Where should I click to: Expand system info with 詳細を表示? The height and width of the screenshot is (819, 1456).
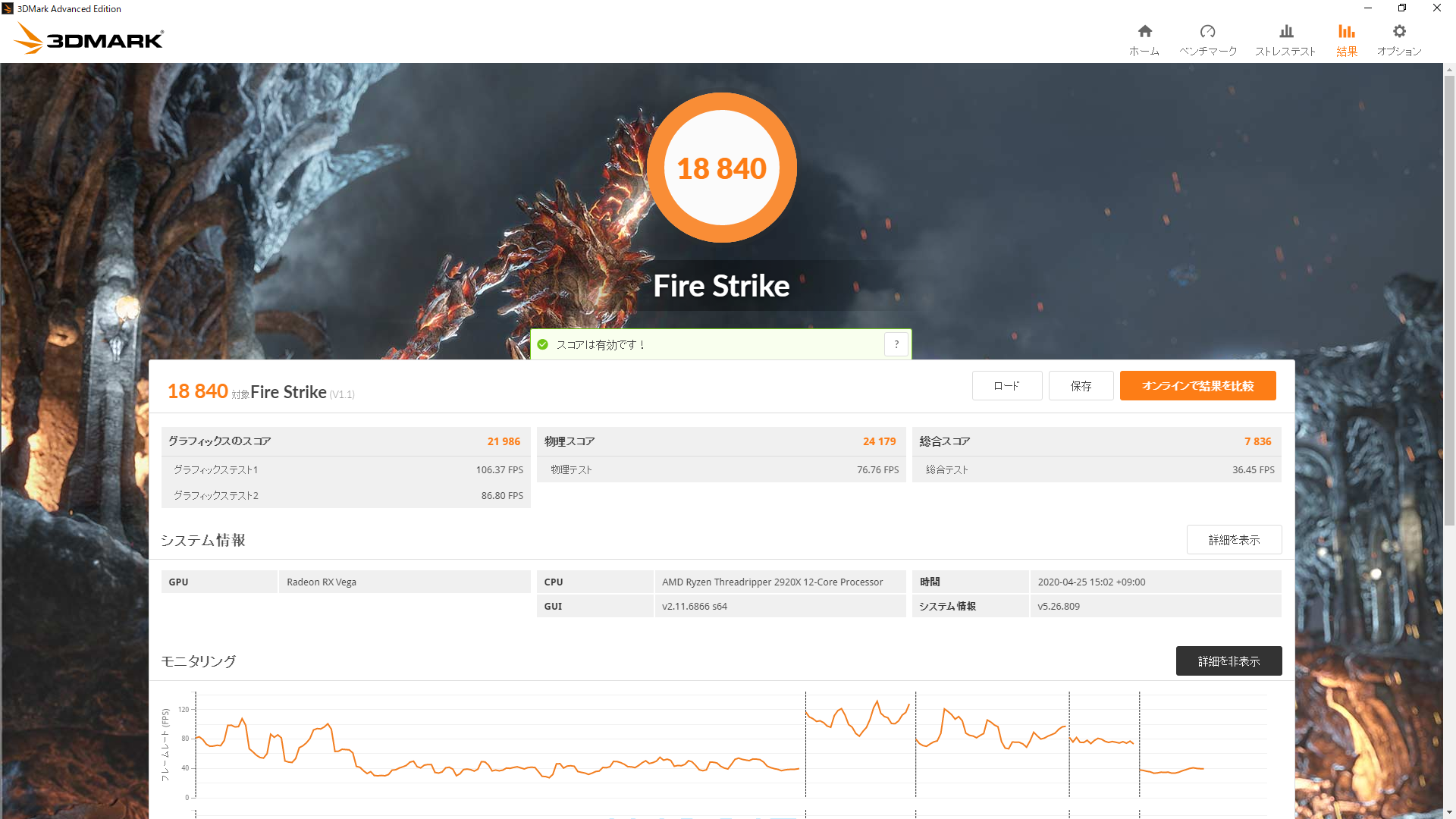(1234, 540)
